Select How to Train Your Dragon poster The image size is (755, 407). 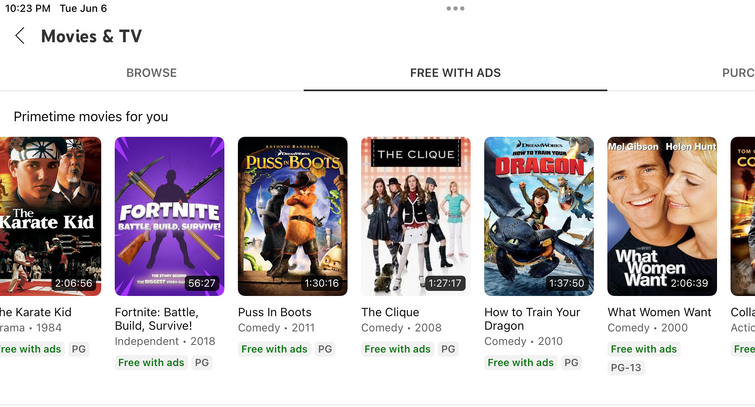pyautogui.click(x=539, y=216)
